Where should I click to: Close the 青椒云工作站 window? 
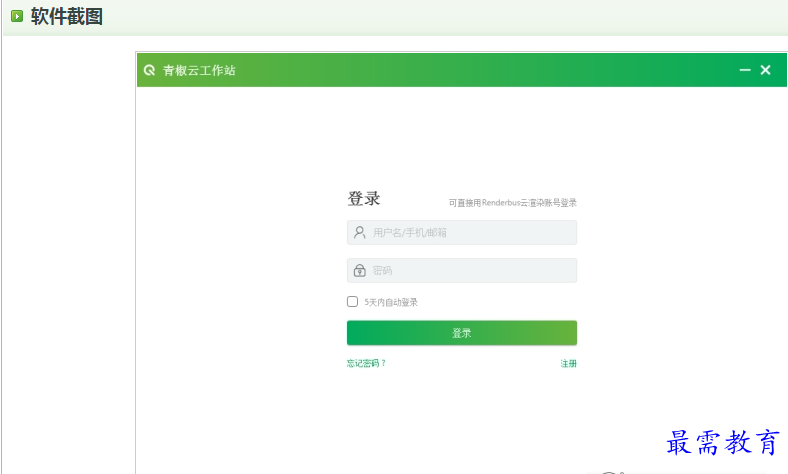tap(765, 70)
